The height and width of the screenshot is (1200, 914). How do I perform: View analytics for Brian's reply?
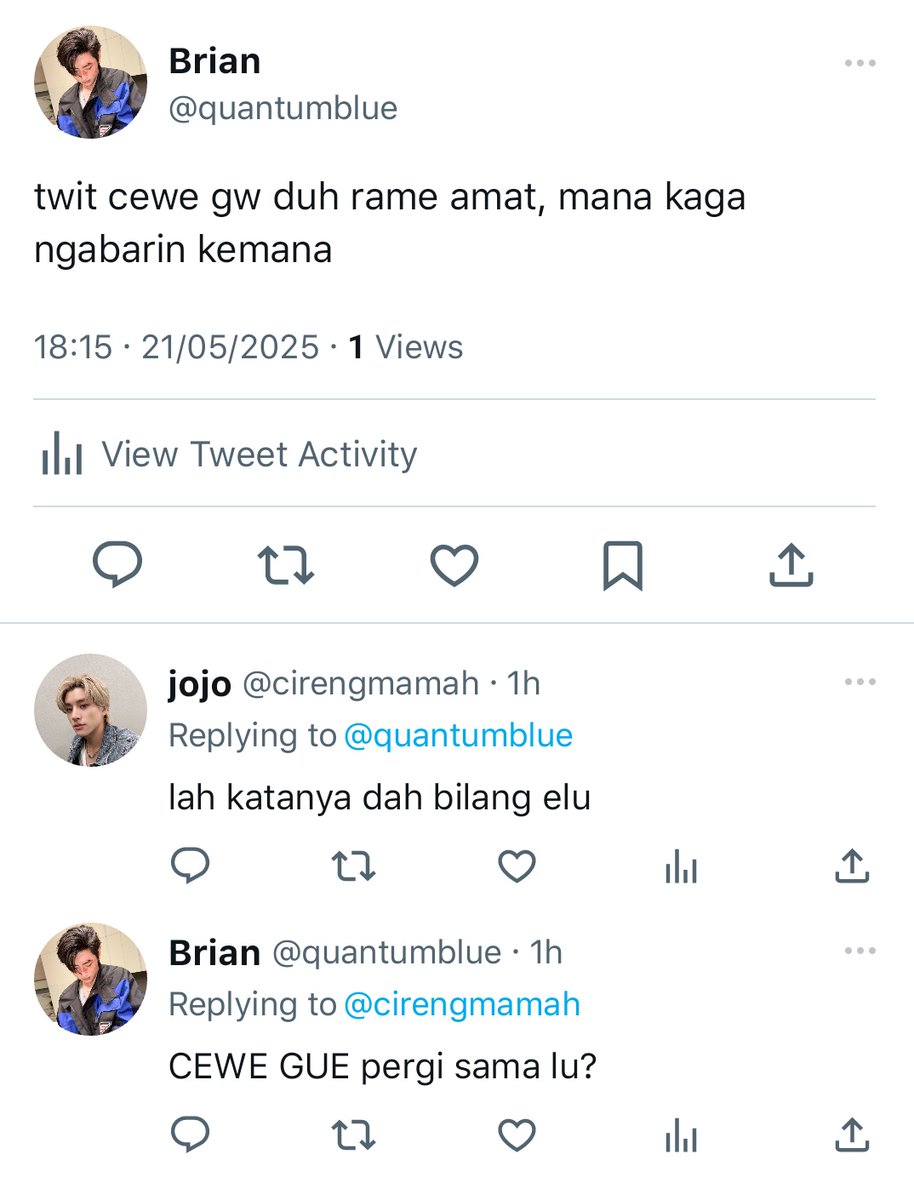click(681, 1136)
